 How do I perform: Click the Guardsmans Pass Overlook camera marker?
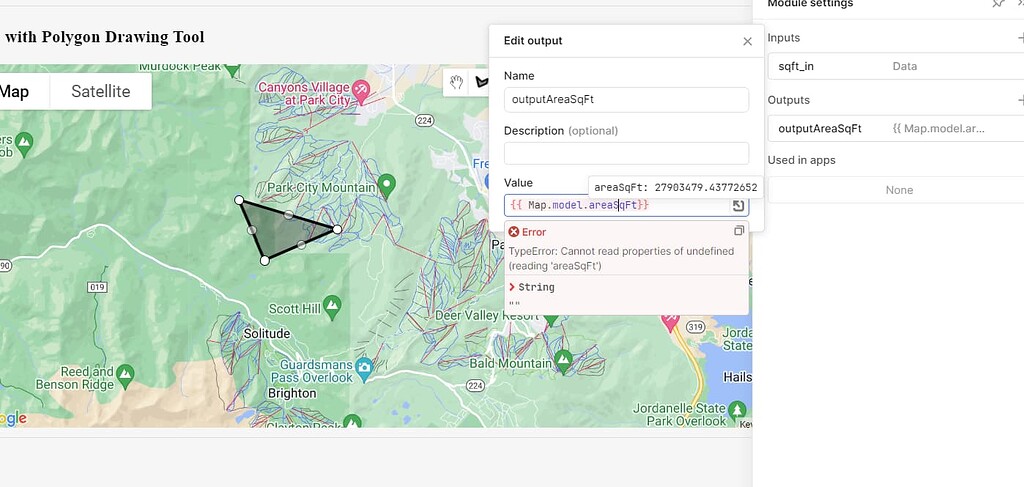364,366
